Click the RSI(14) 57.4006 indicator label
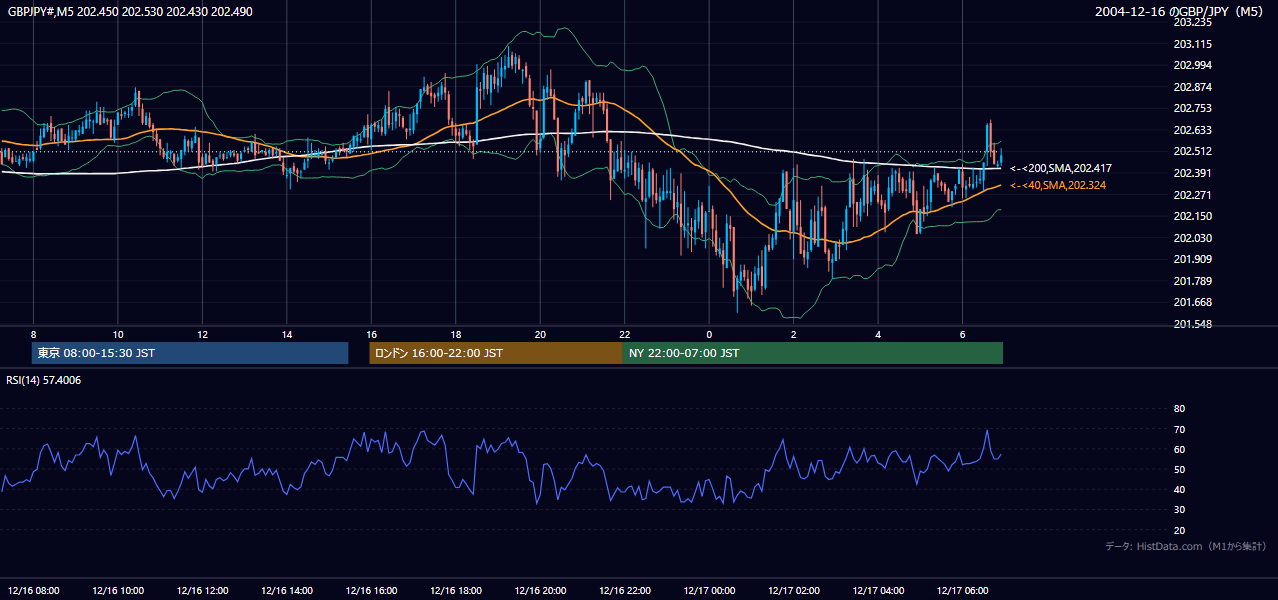The height and width of the screenshot is (600, 1278). [x=44, y=380]
